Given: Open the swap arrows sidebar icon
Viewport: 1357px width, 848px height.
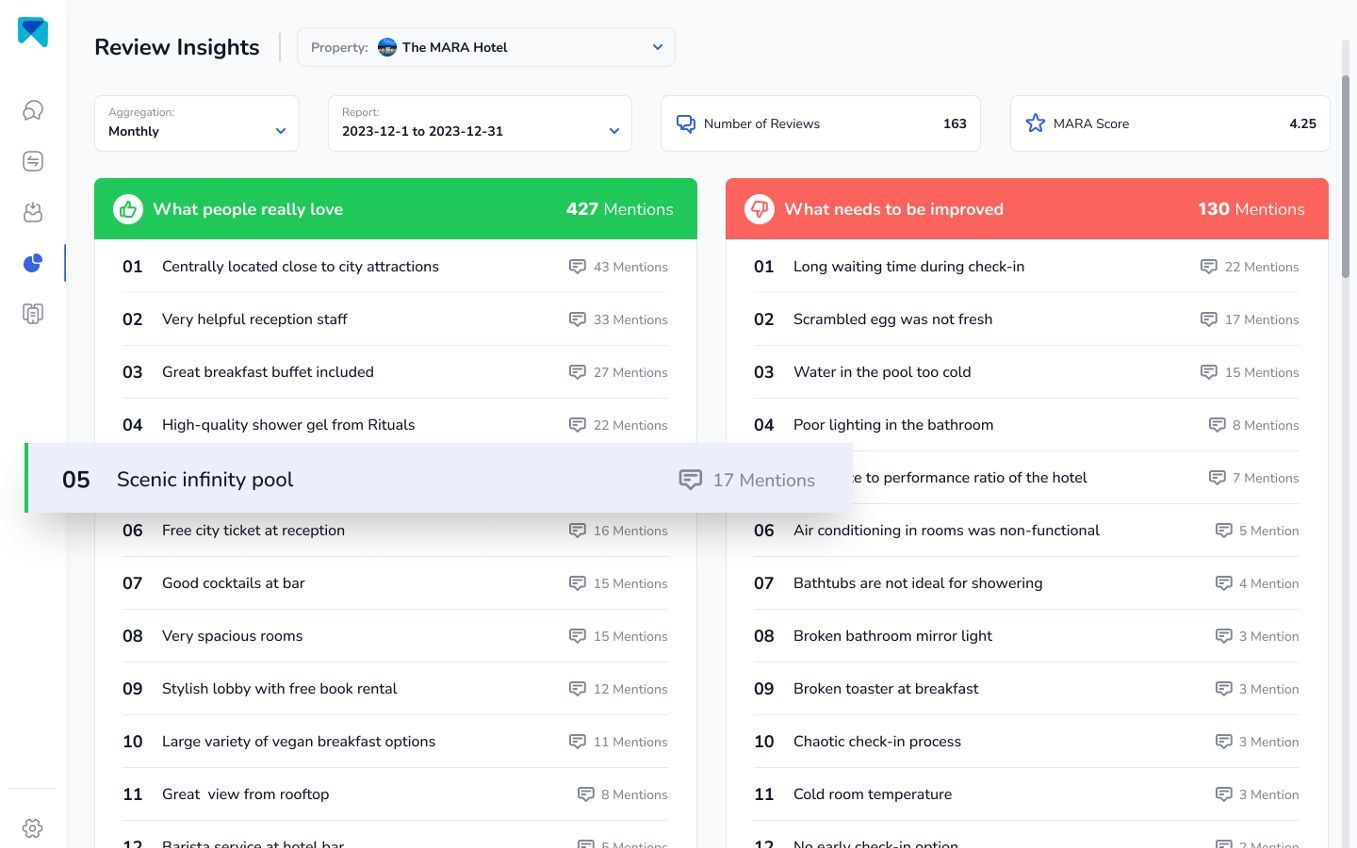Looking at the screenshot, I should (x=33, y=161).
